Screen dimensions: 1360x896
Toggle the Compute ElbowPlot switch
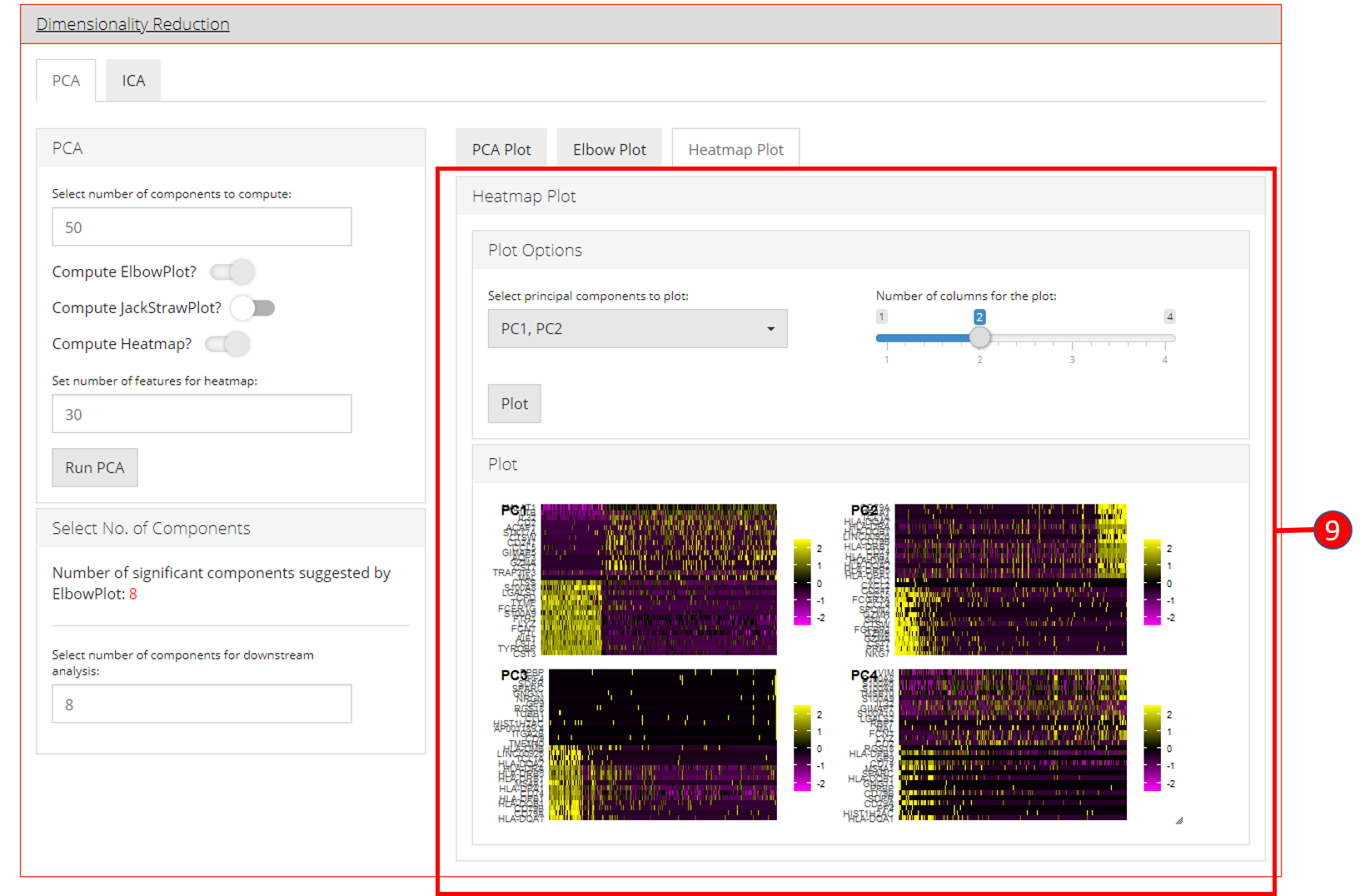pyautogui.click(x=232, y=272)
